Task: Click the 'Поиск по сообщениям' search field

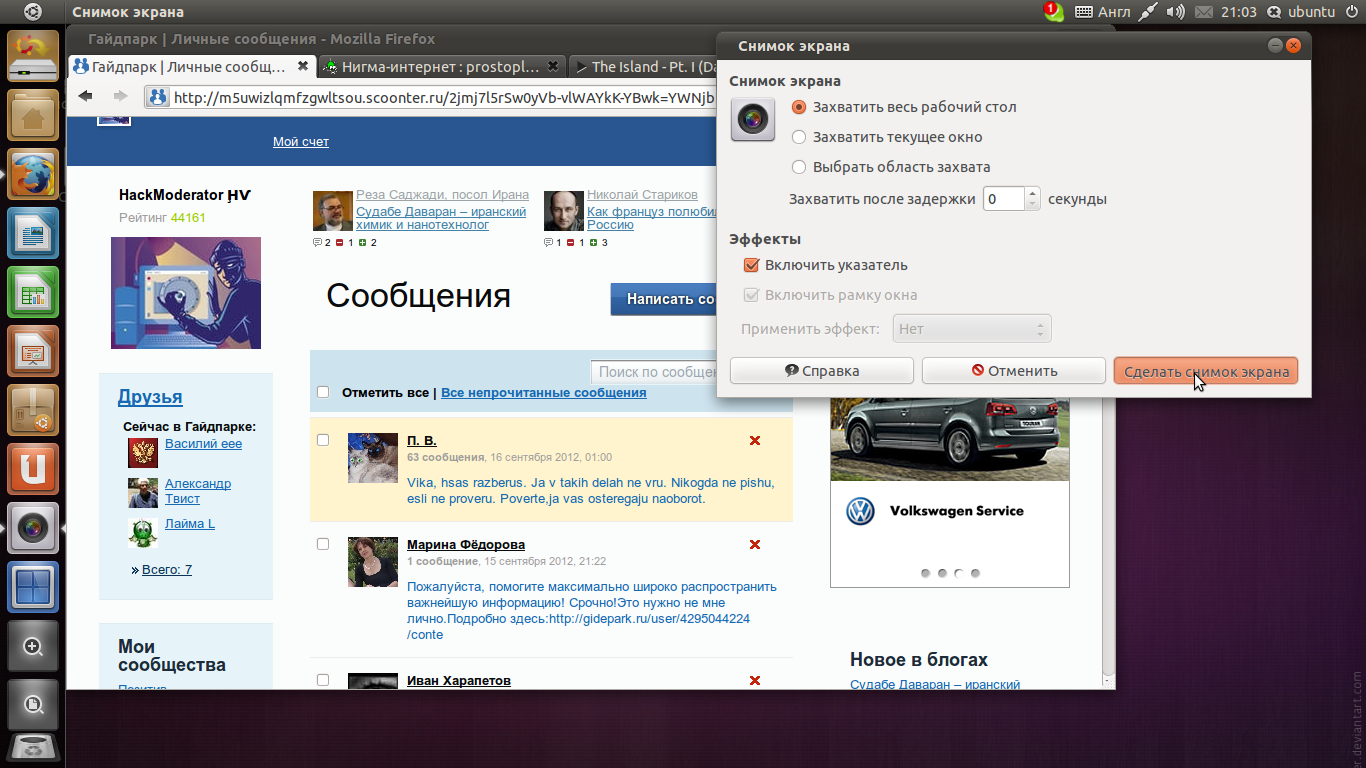Action: click(655, 372)
